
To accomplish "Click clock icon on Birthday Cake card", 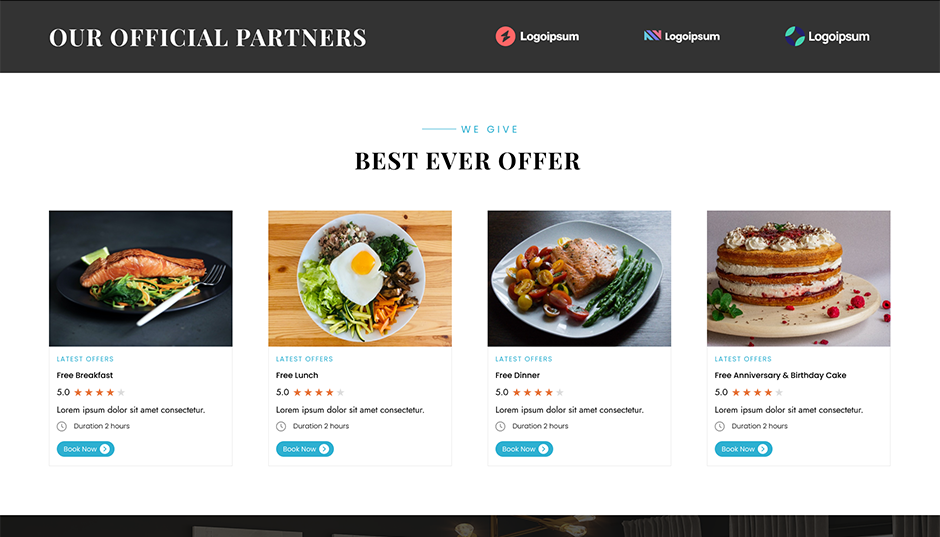I will [x=720, y=427].
